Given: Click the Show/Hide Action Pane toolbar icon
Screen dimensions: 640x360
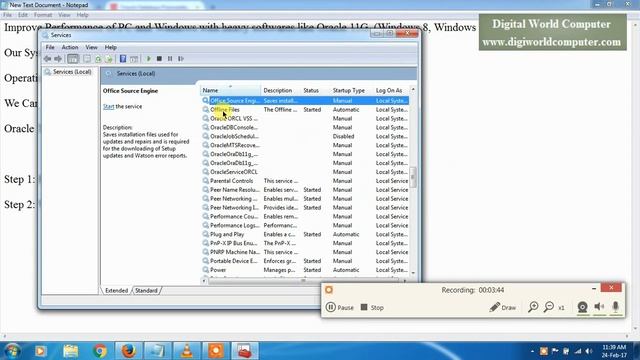Looking at the screenshot, I should point(134,59).
